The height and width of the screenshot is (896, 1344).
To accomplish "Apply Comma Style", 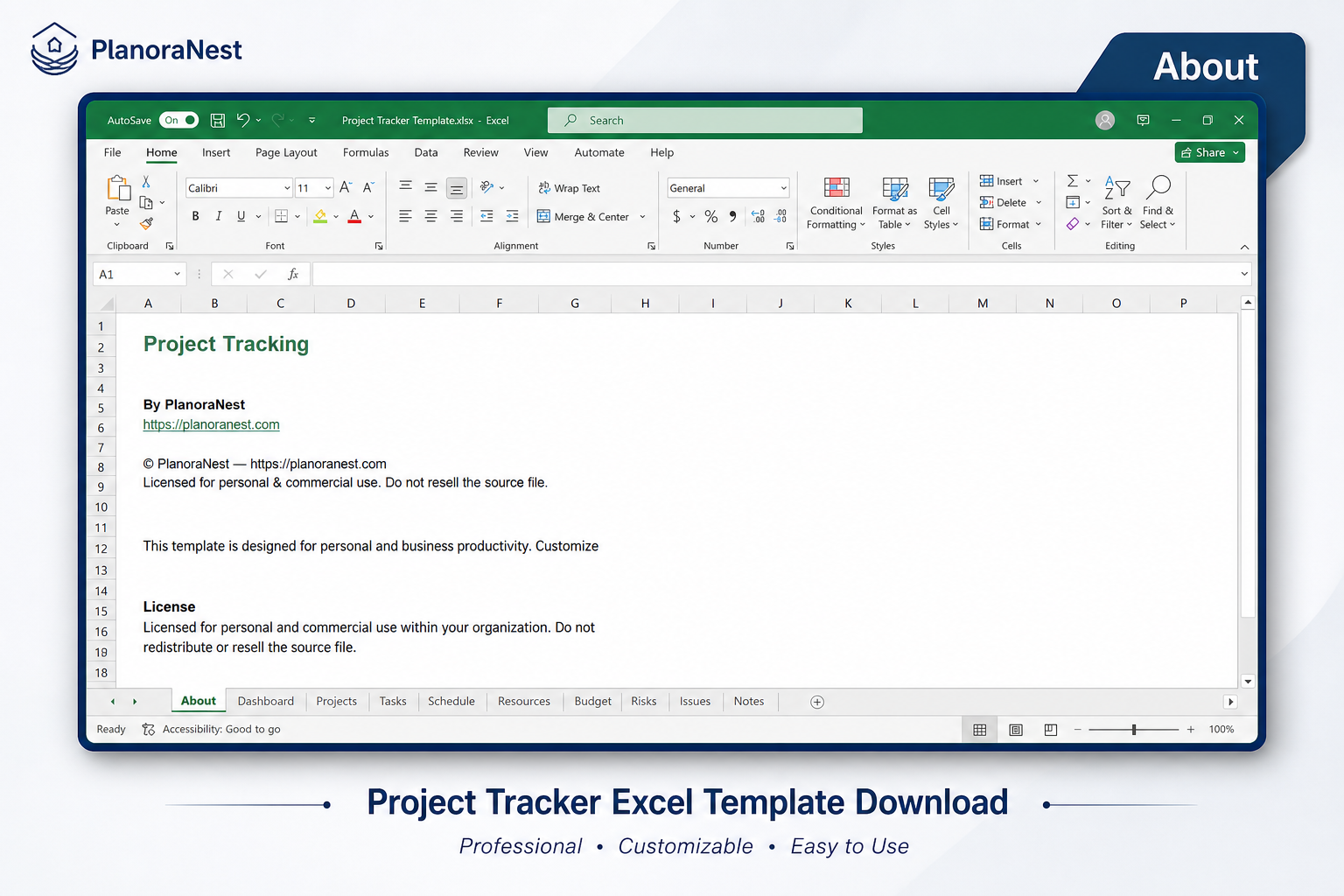I will 733,216.
